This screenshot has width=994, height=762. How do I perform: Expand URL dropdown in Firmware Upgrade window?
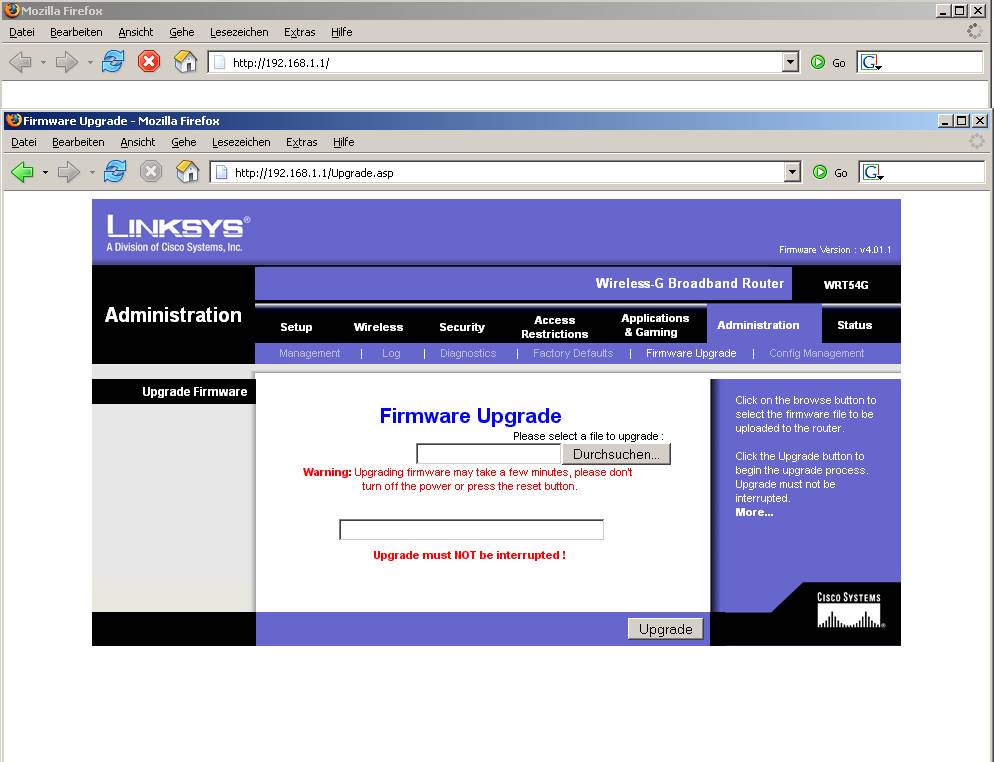(x=792, y=172)
